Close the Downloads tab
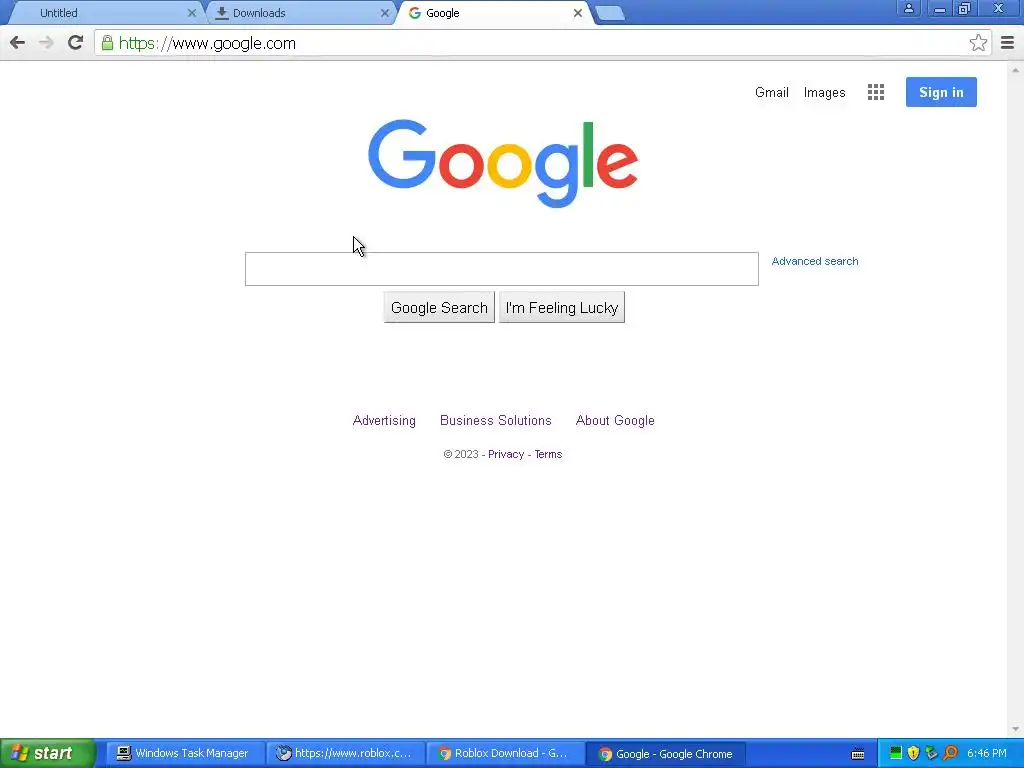This screenshot has width=1024, height=768. coord(385,13)
